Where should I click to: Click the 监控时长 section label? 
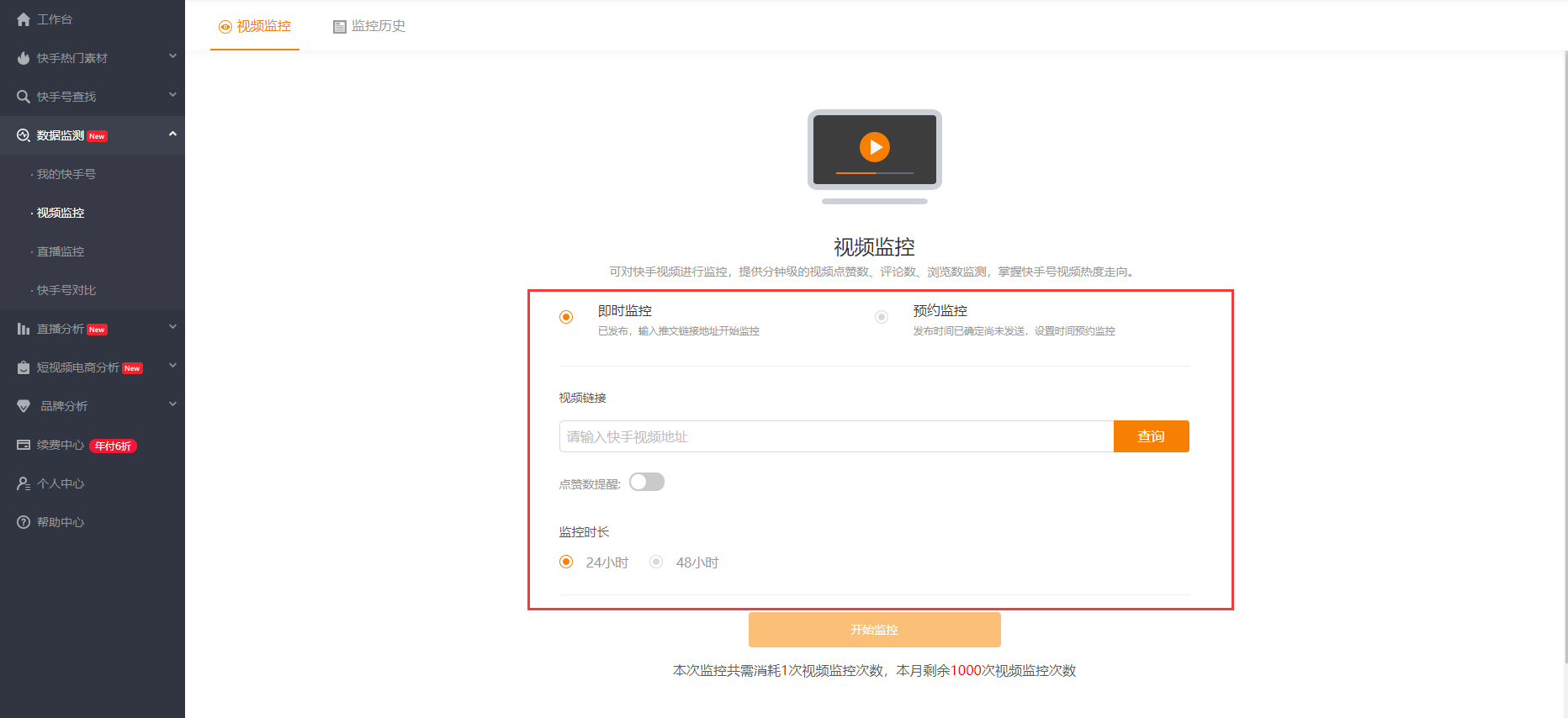point(585,532)
